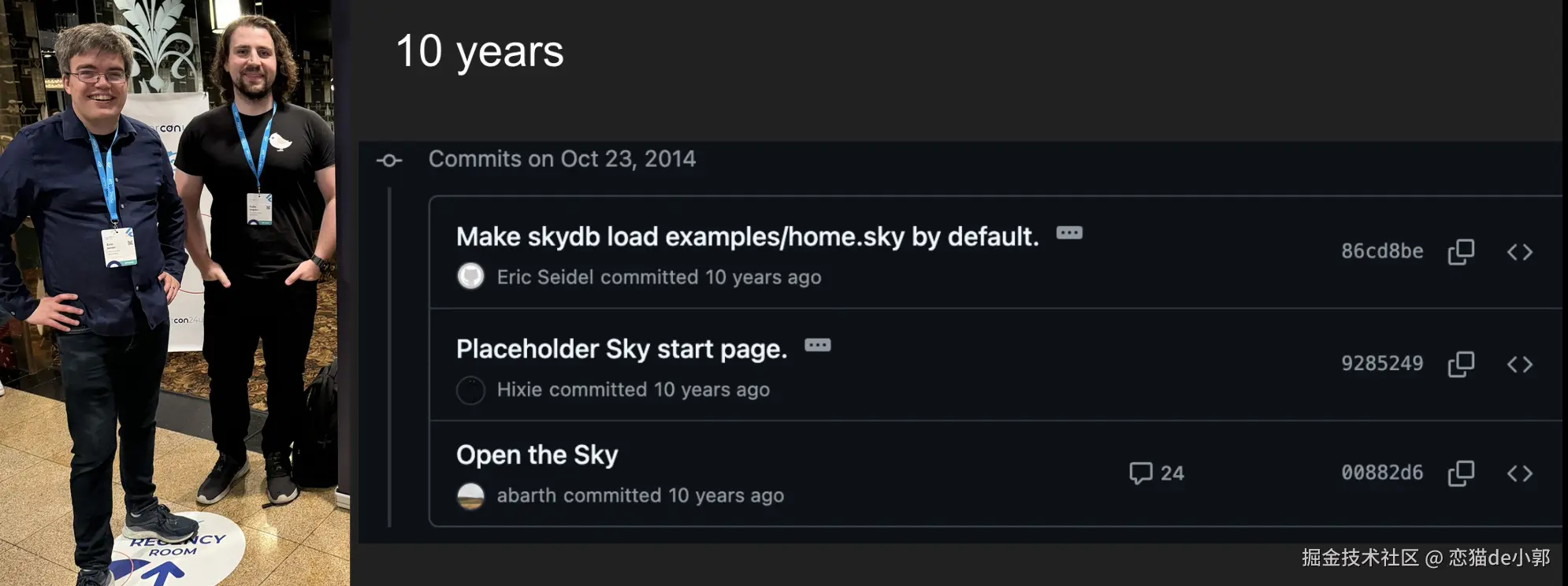Browse repository at commit 86cd8be
This screenshot has height=586, width=1568.
coord(1519,252)
